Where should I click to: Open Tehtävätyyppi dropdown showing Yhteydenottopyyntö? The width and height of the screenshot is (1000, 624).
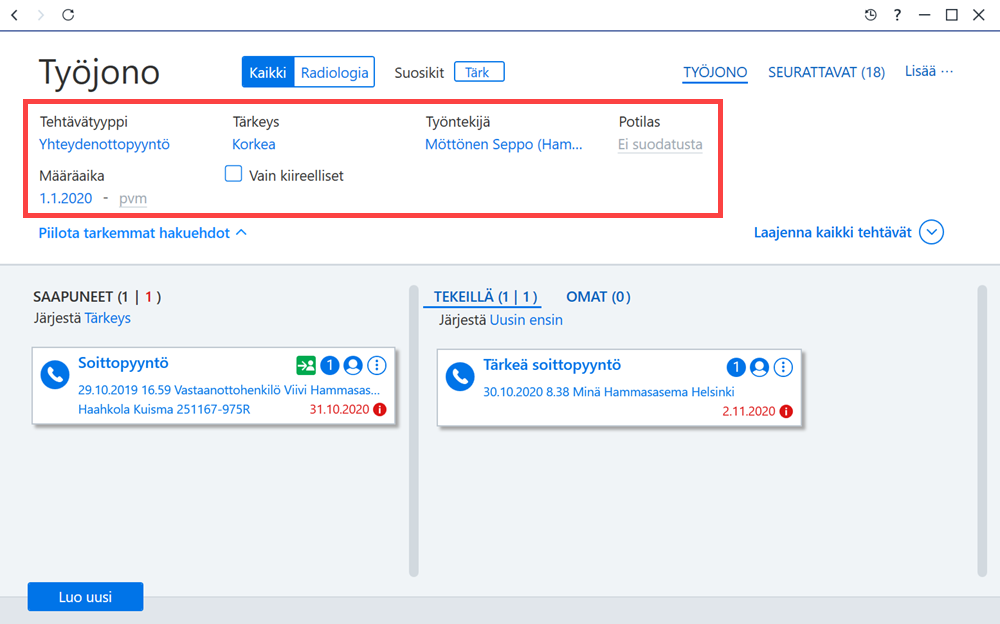105,145
